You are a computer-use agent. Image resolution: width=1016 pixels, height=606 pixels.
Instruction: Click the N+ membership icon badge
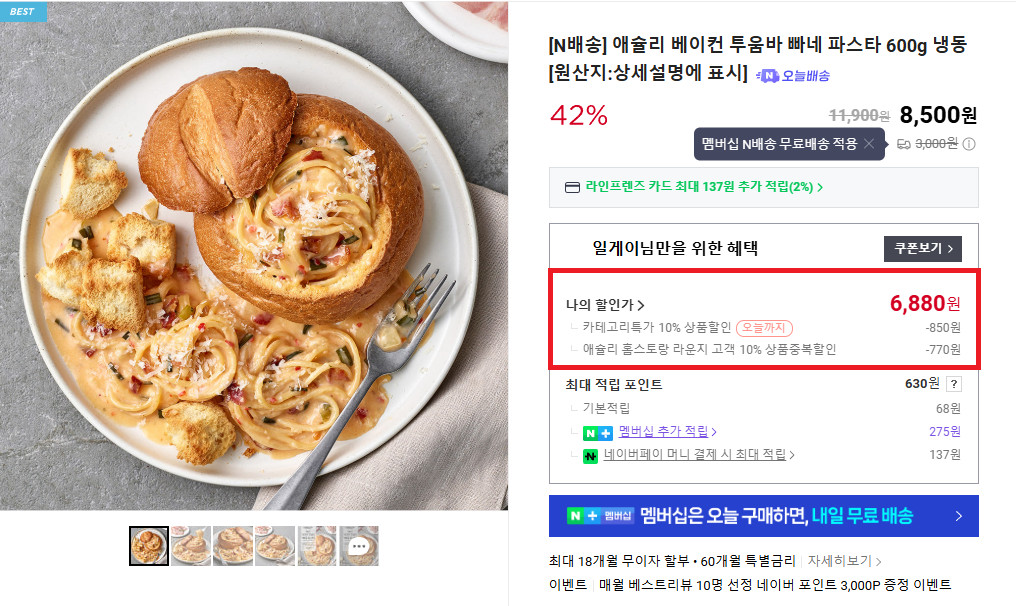tap(597, 432)
